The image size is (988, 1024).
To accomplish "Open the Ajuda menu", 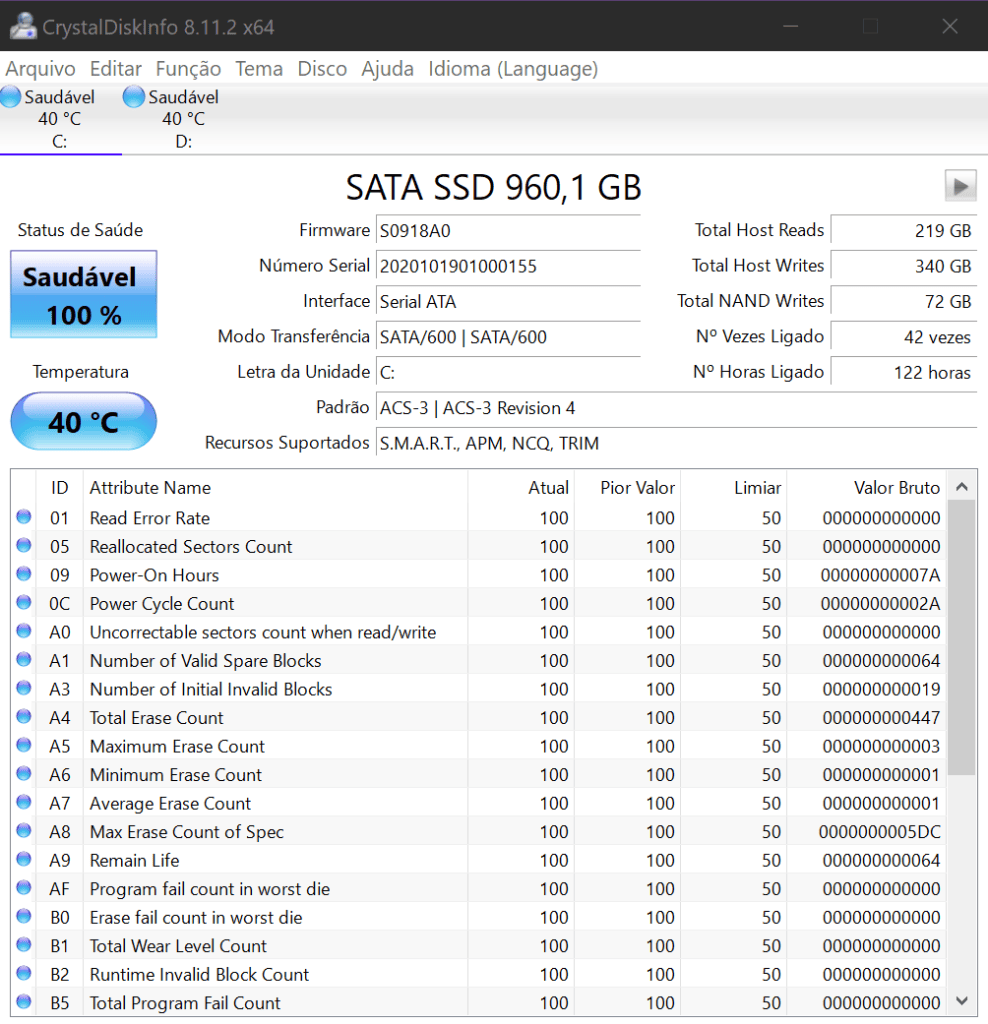I will coord(387,69).
